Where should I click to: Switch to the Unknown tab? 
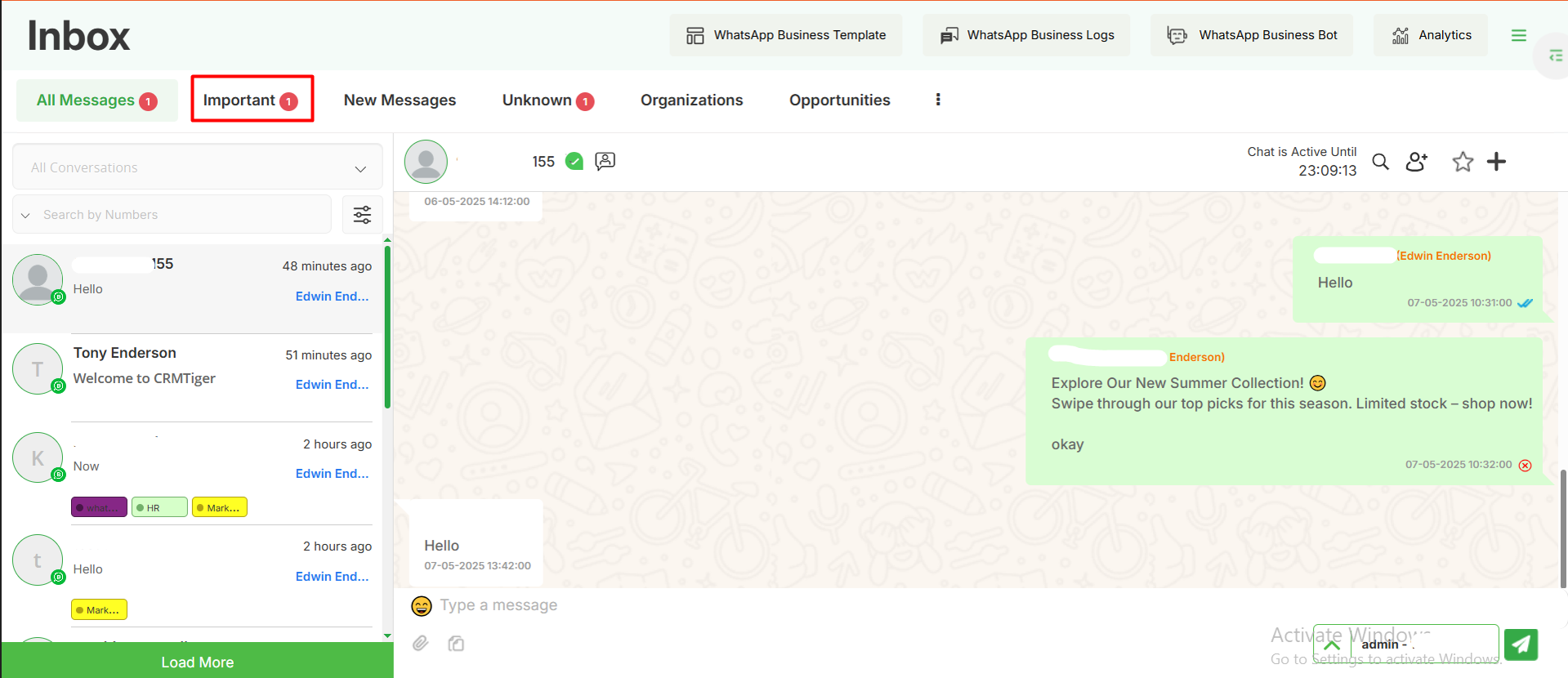pyautogui.click(x=548, y=100)
